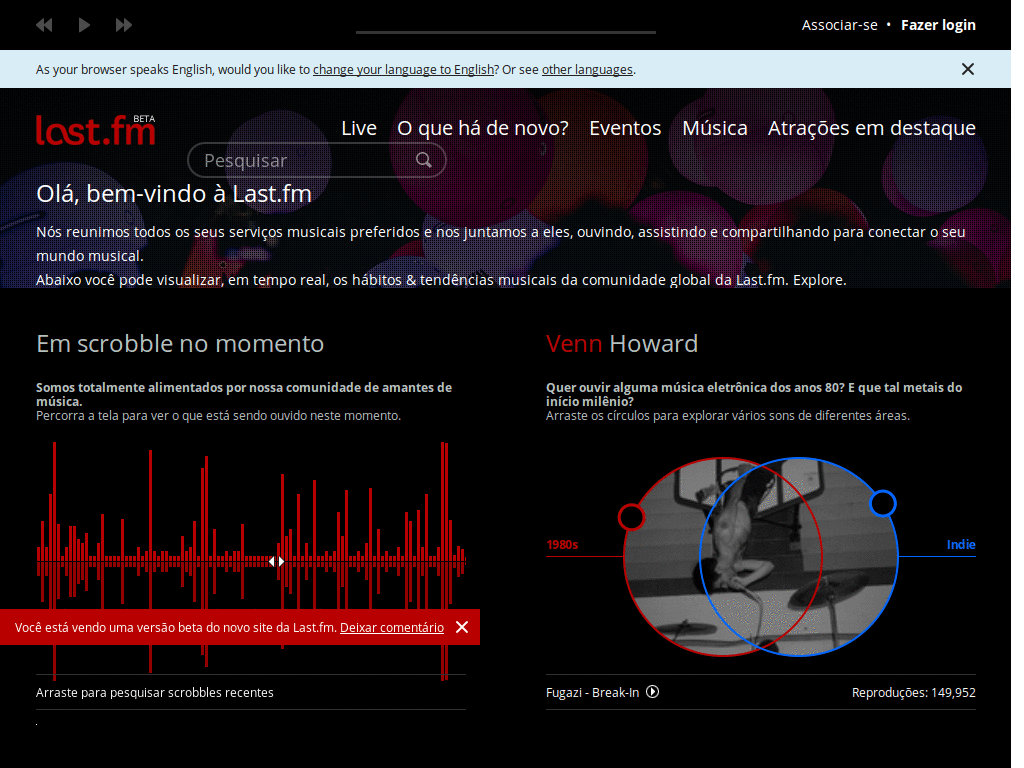Go to the Eventos section

pyautogui.click(x=625, y=128)
